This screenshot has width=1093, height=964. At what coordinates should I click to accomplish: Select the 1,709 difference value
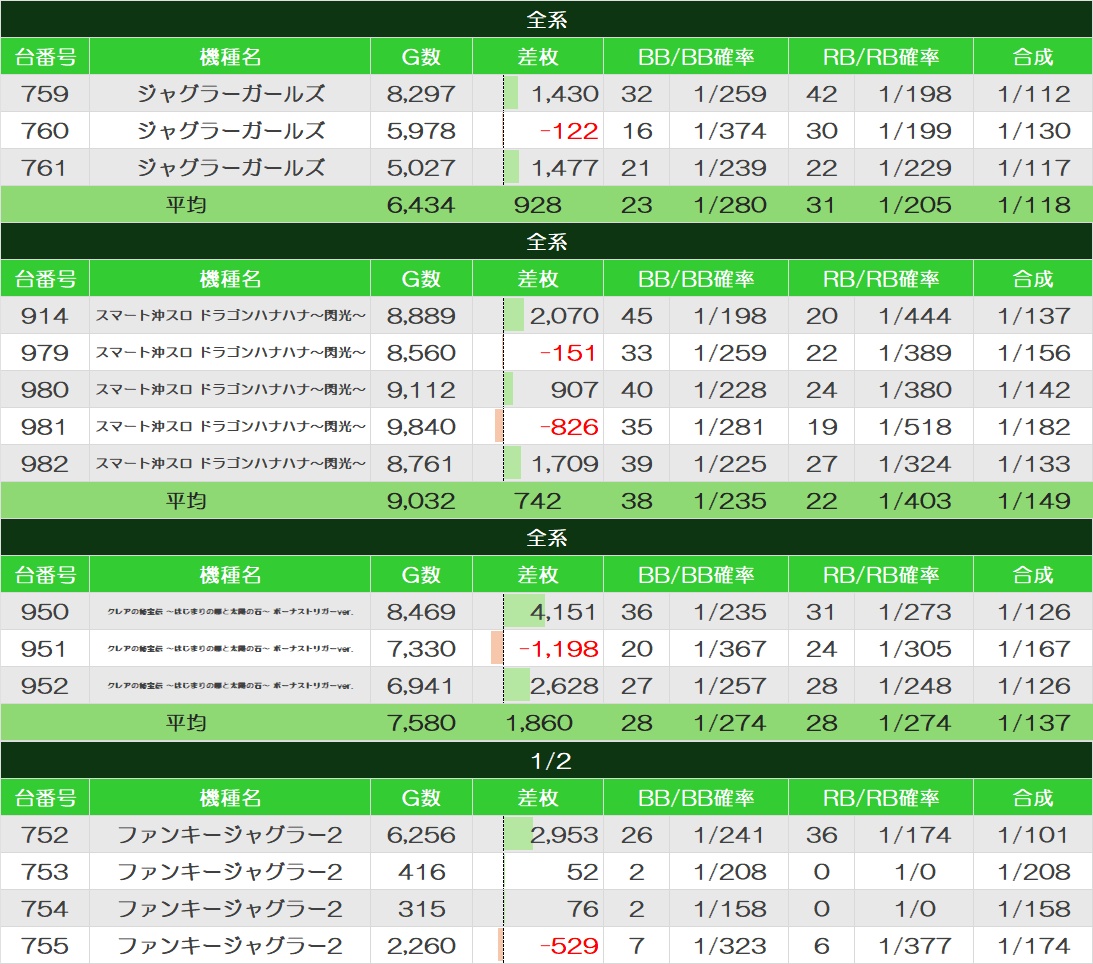click(x=565, y=464)
